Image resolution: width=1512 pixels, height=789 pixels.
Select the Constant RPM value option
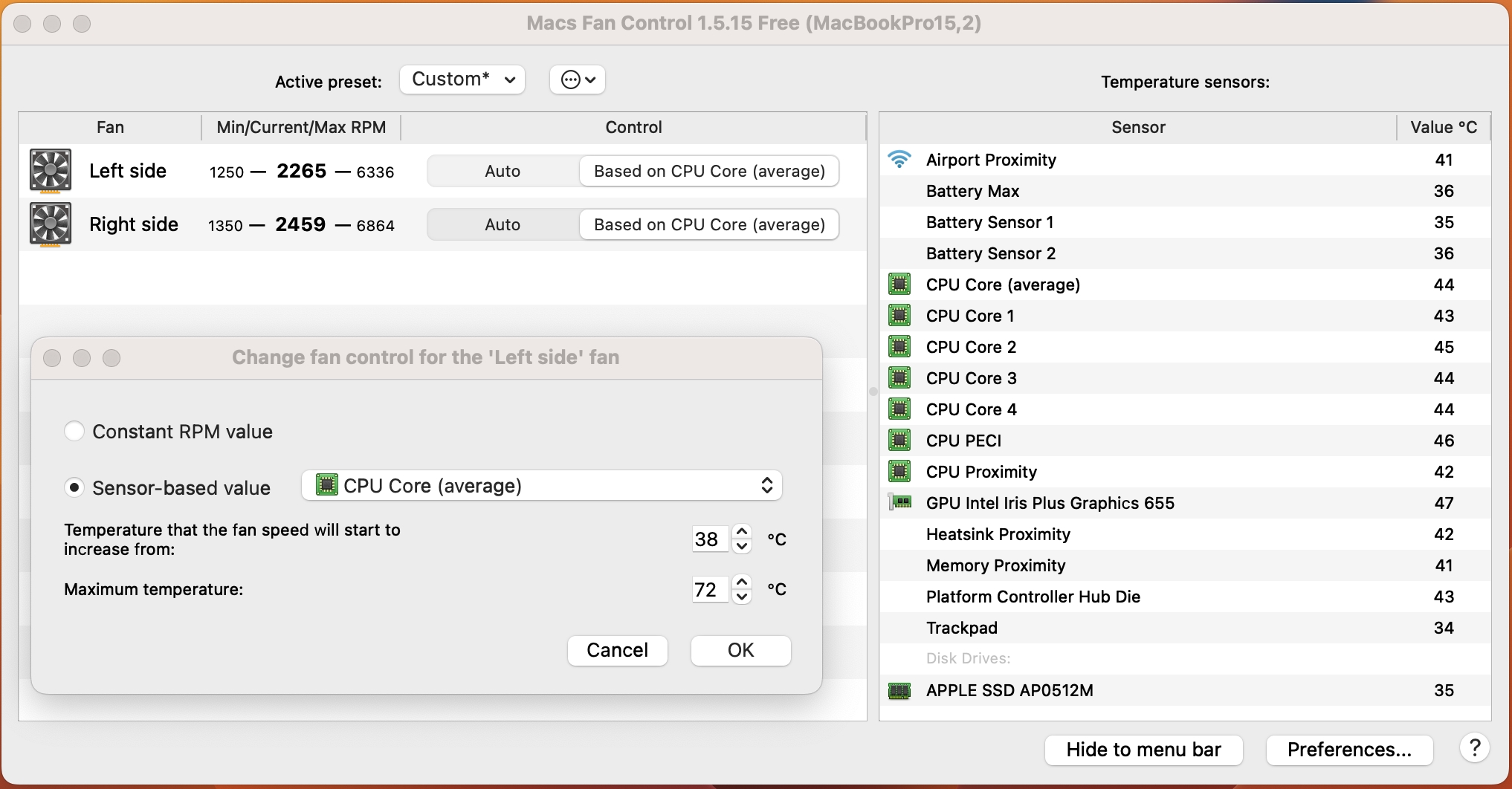[74, 432]
